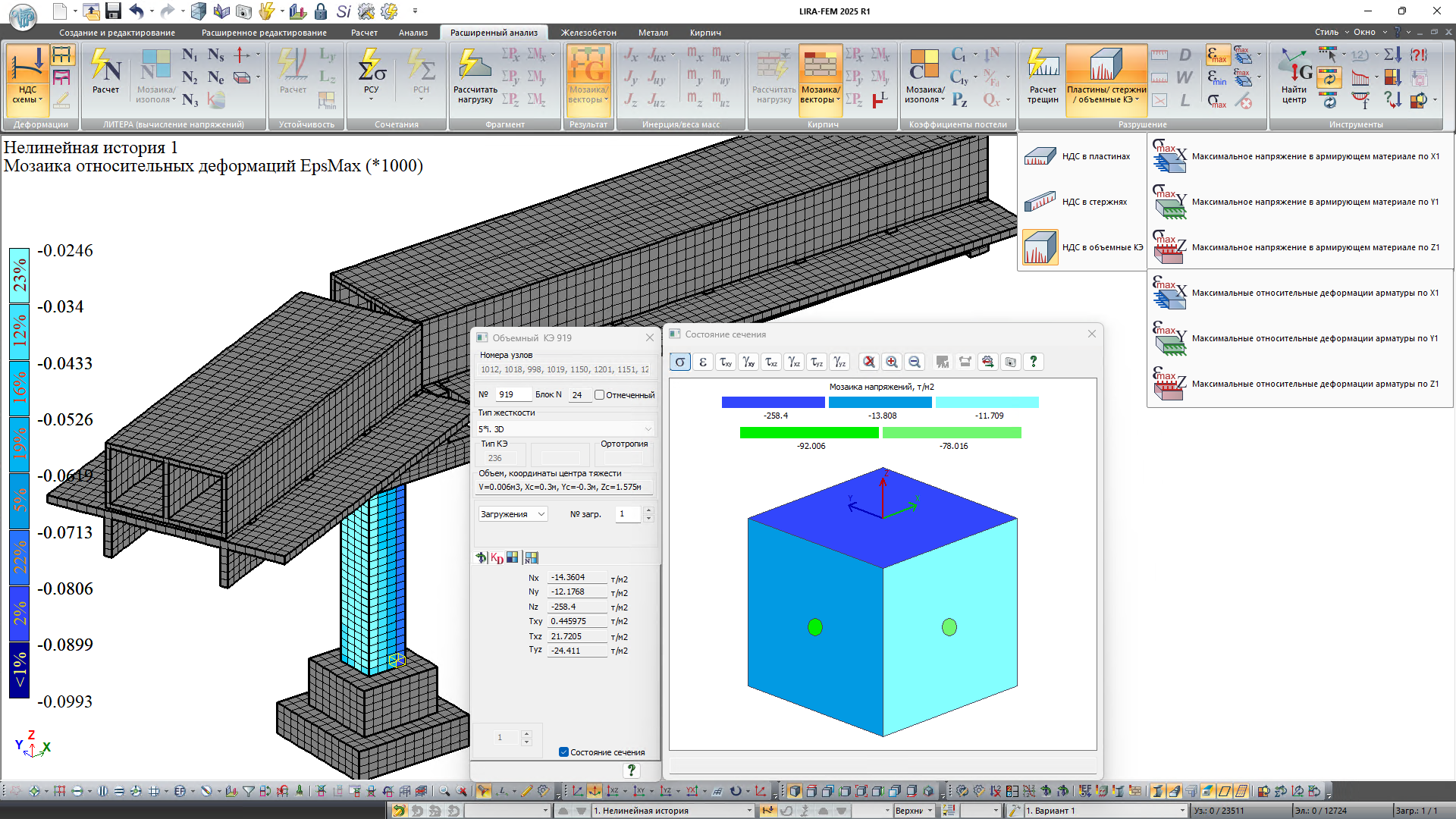Open the Нелинейная история load case dropdown
Viewport: 1456px width, 819px height.
click(748, 811)
